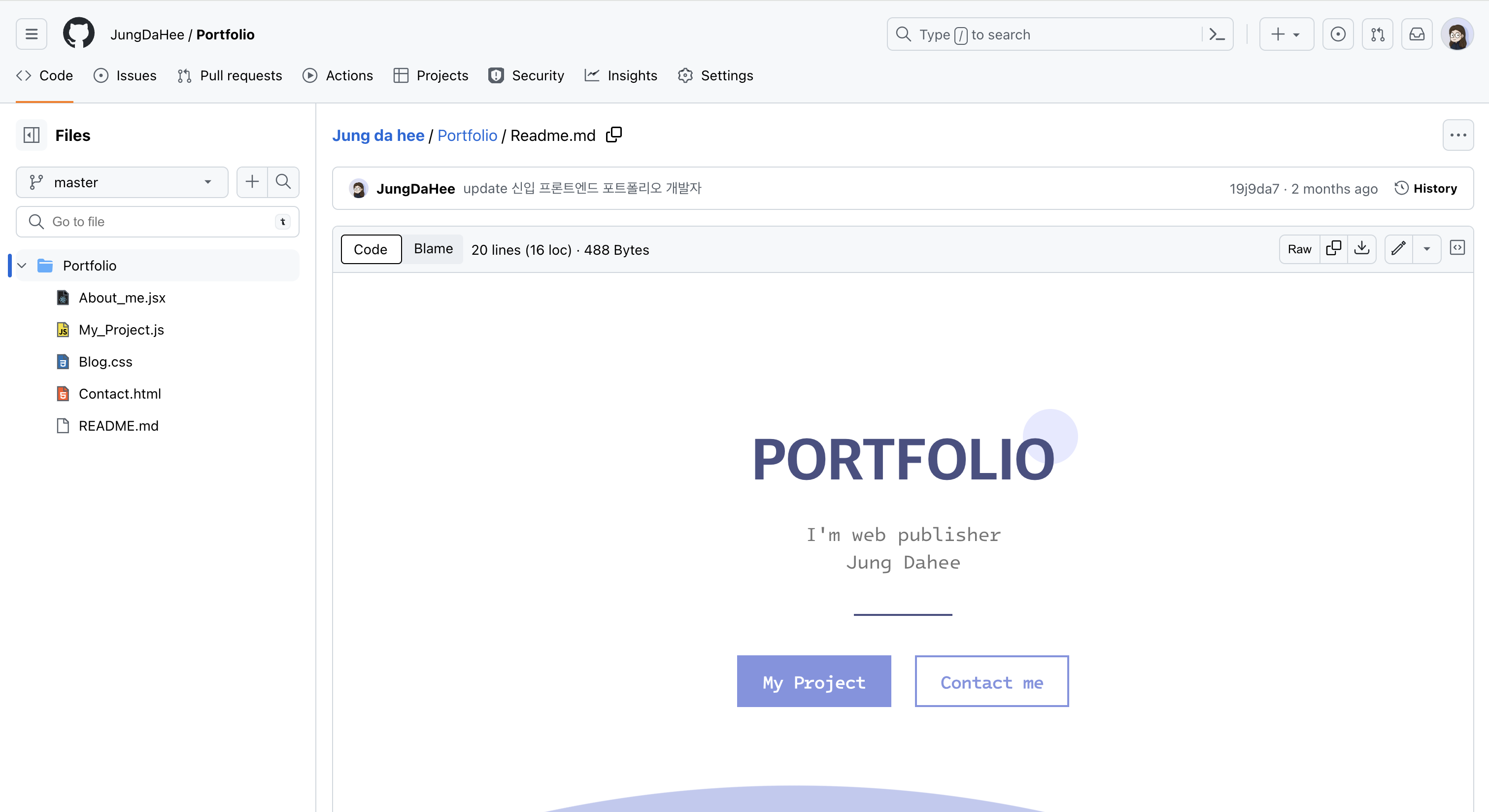The height and width of the screenshot is (812, 1489).
Task: Open notifications inbox icon
Action: [x=1416, y=34]
